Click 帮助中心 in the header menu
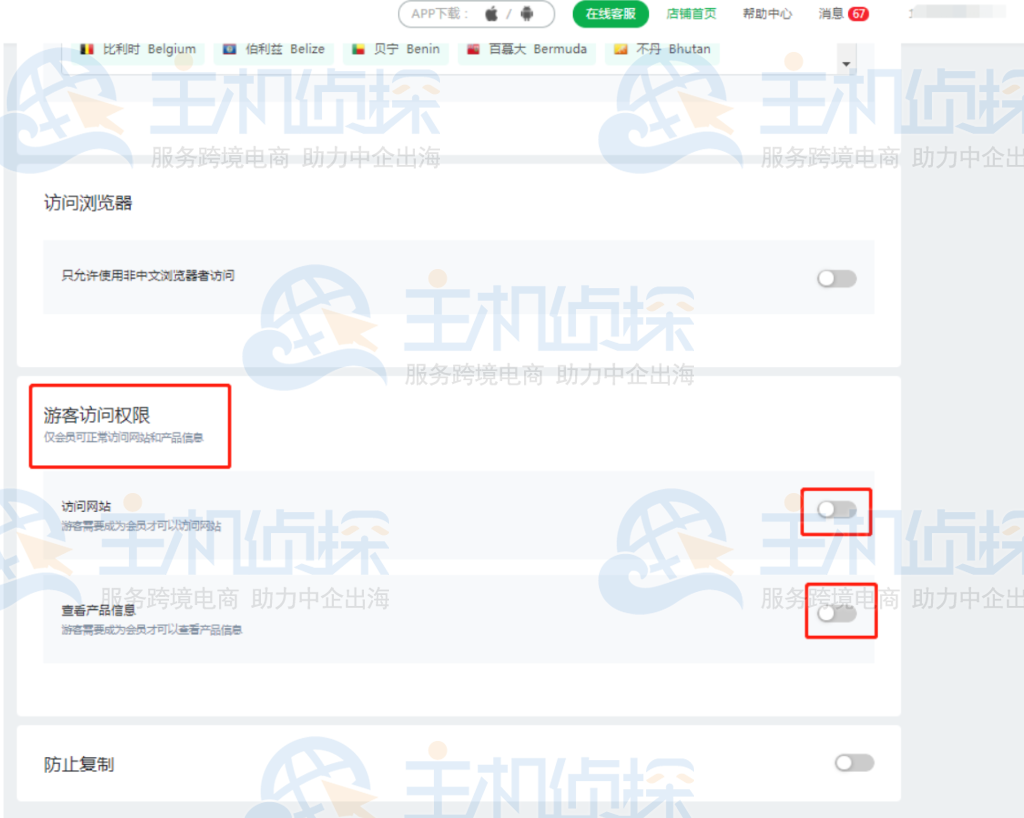 pos(767,13)
